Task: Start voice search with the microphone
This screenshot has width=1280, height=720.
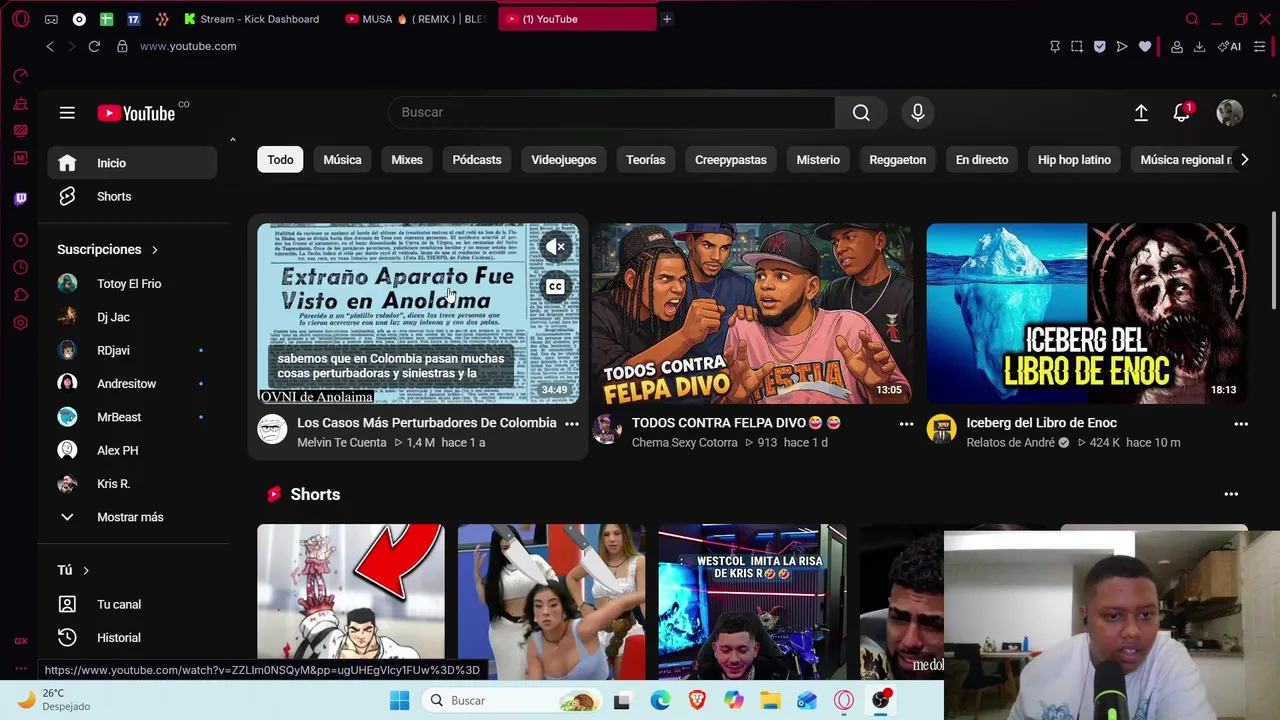Action: [918, 112]
